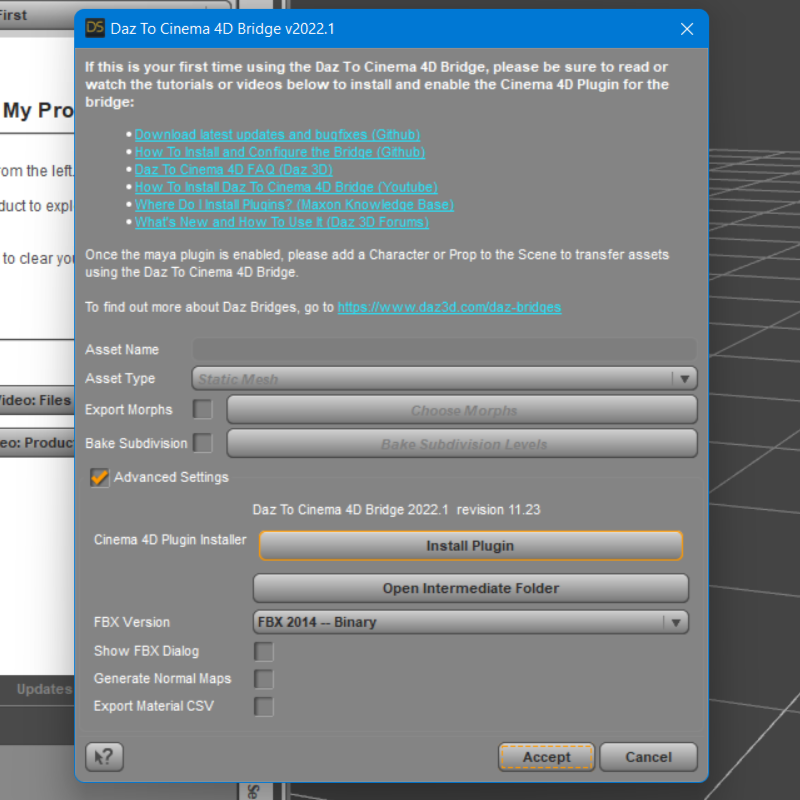Click the revision 11.23 version text
This screenshot has height=800, width=800.
[x=498, y=510]
